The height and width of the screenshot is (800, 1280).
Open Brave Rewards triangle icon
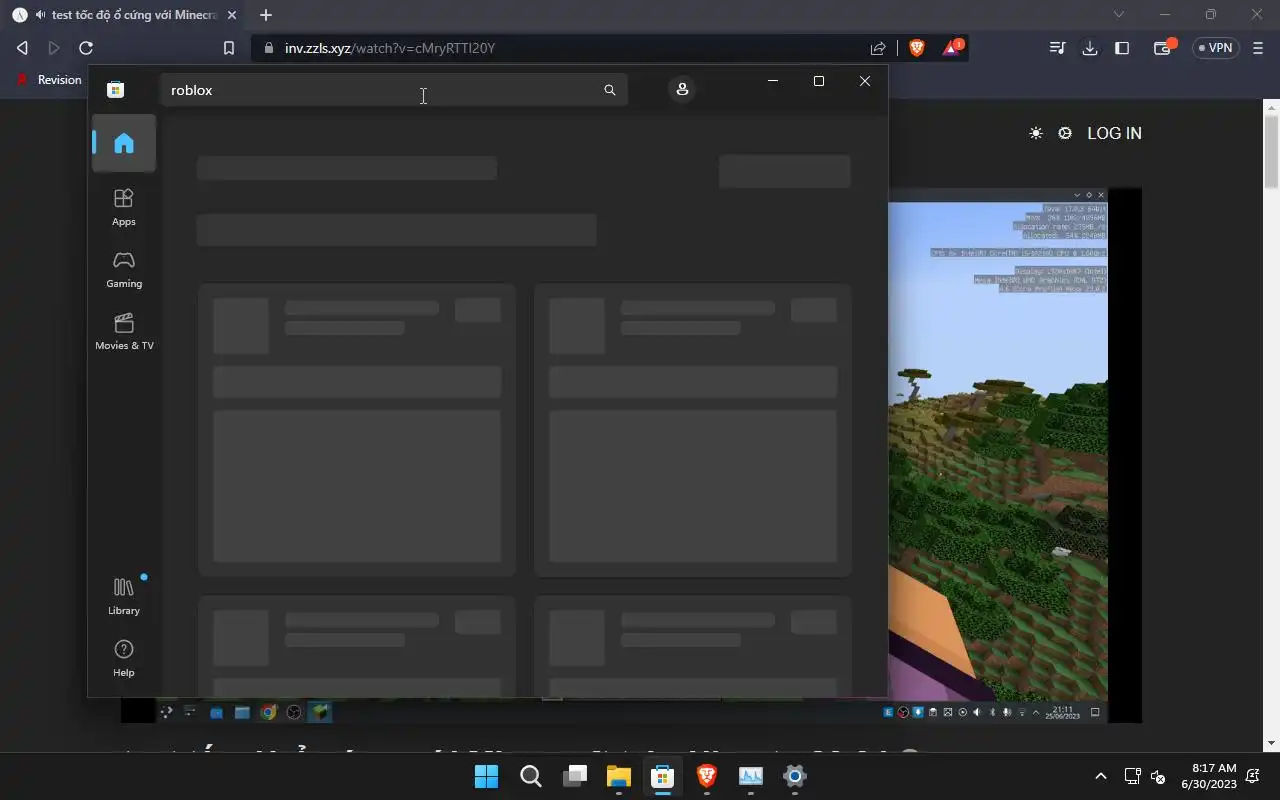[952, 48]
